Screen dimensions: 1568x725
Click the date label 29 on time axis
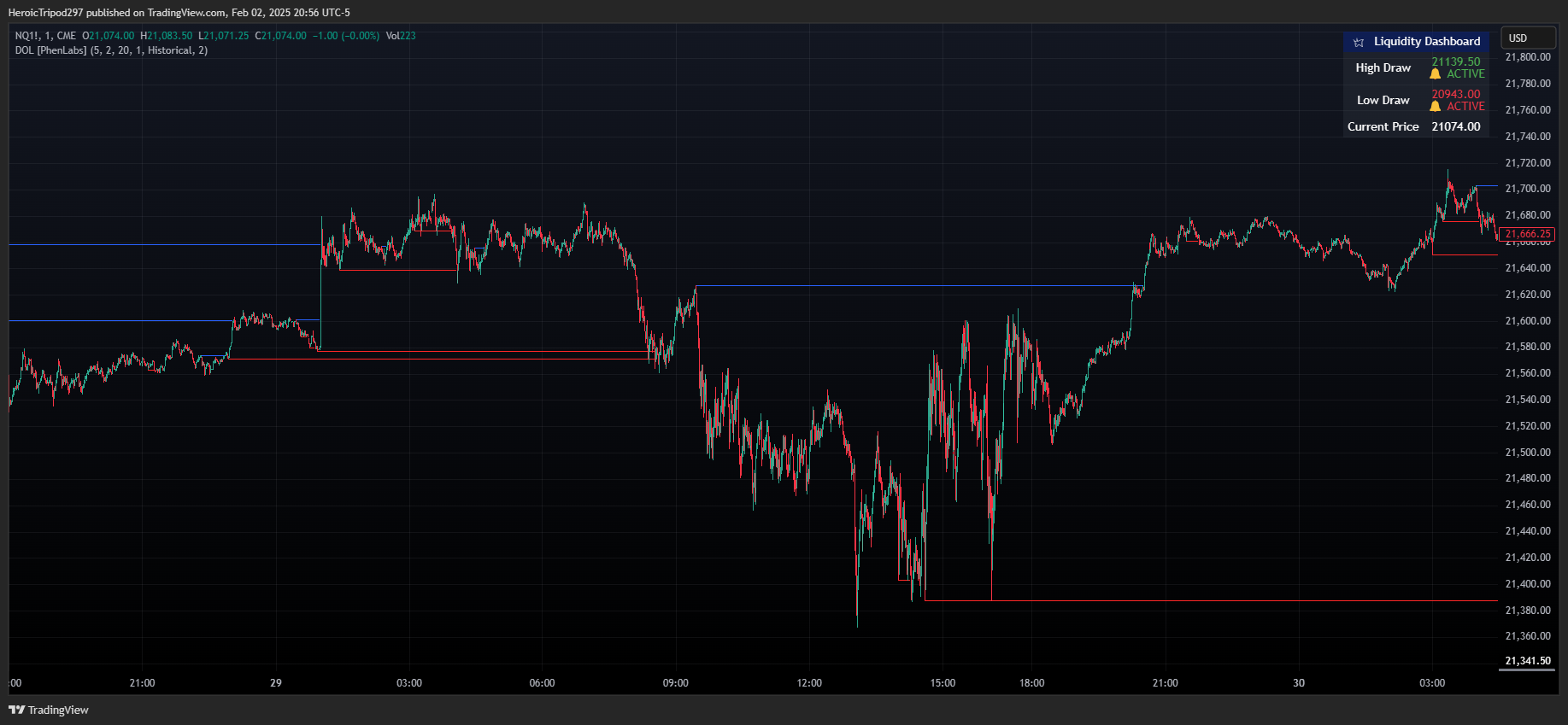pos(276,683)
